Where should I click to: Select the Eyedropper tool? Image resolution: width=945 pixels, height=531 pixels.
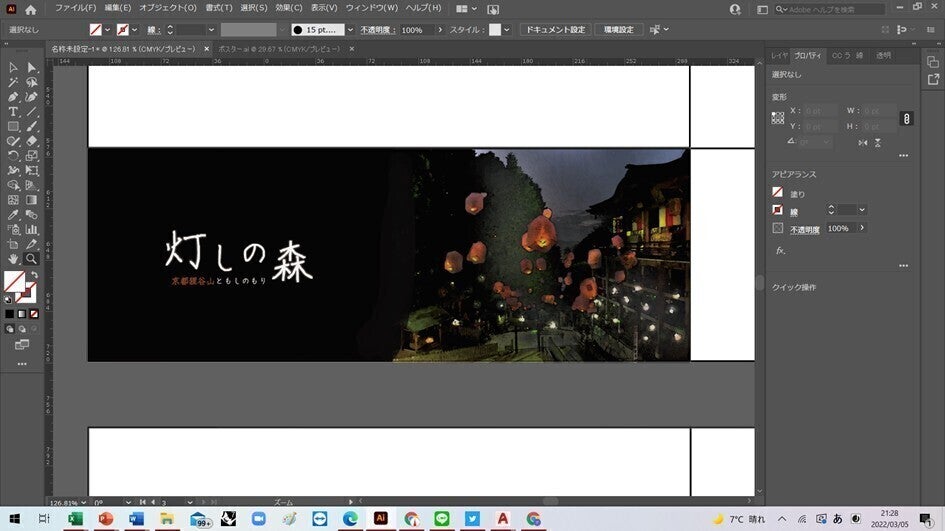click(14, 215)
